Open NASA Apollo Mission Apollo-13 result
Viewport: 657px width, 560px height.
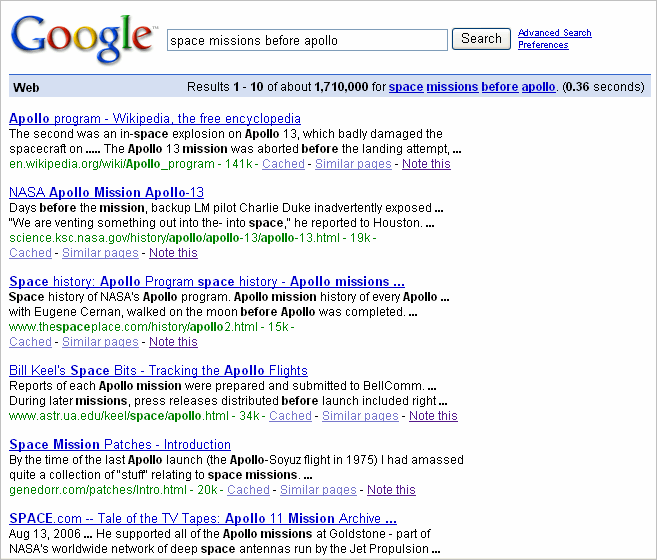[106, 192]
